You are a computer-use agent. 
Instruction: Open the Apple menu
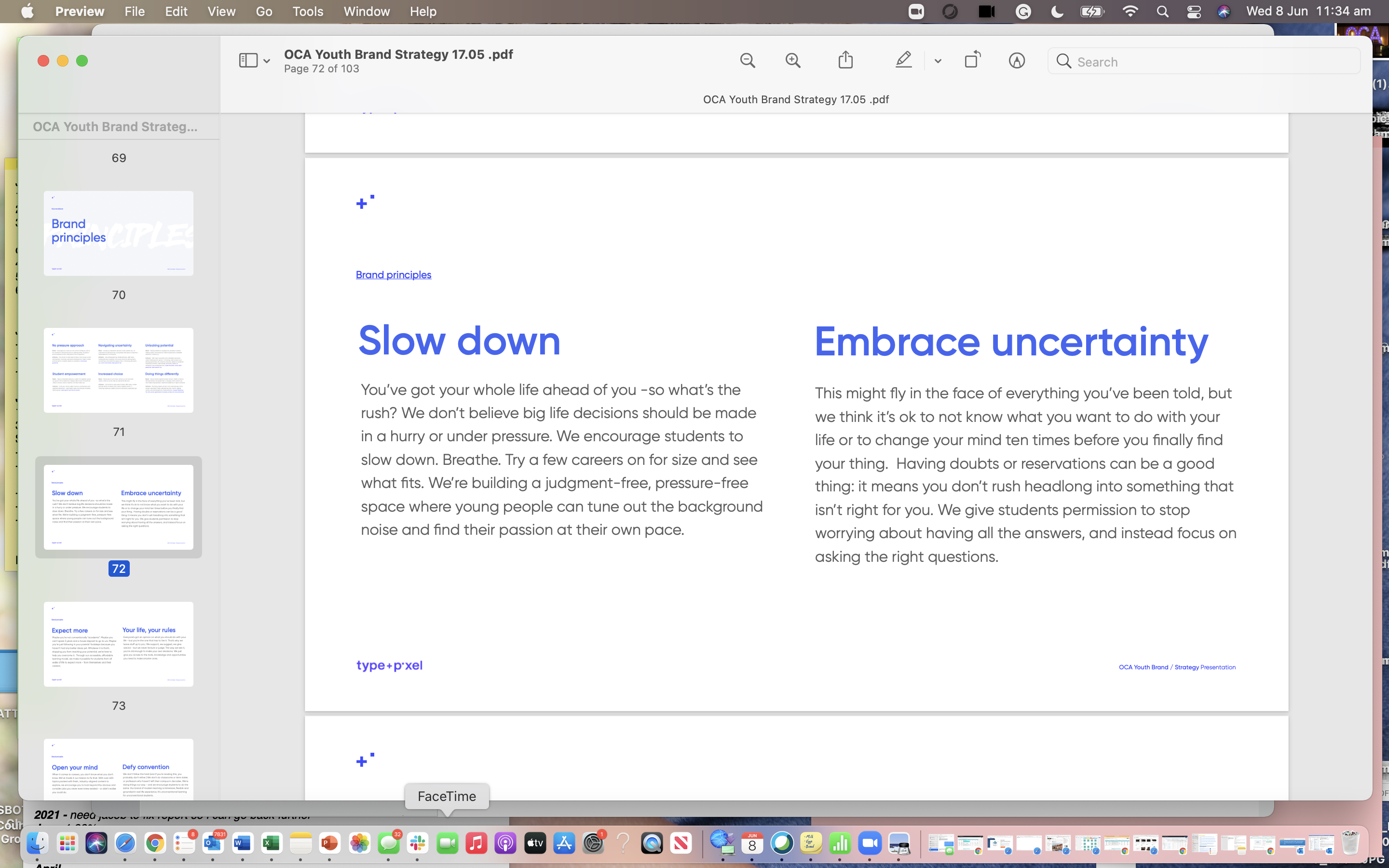(27, 12)
